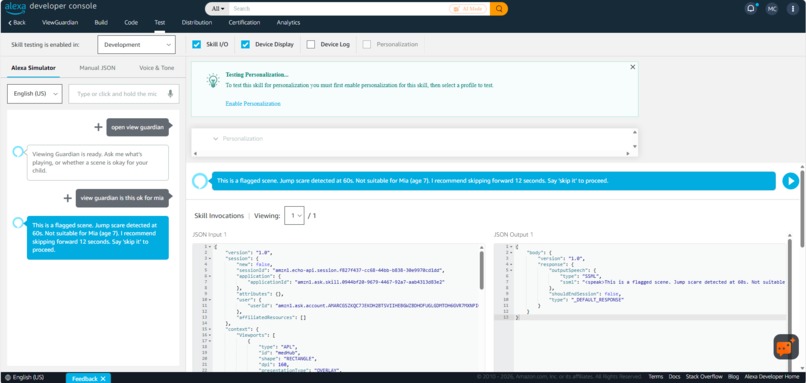This screenshot has height=383, width=806.
Task: Open the English (US) locale dropdown
Action: coord(34,94)
